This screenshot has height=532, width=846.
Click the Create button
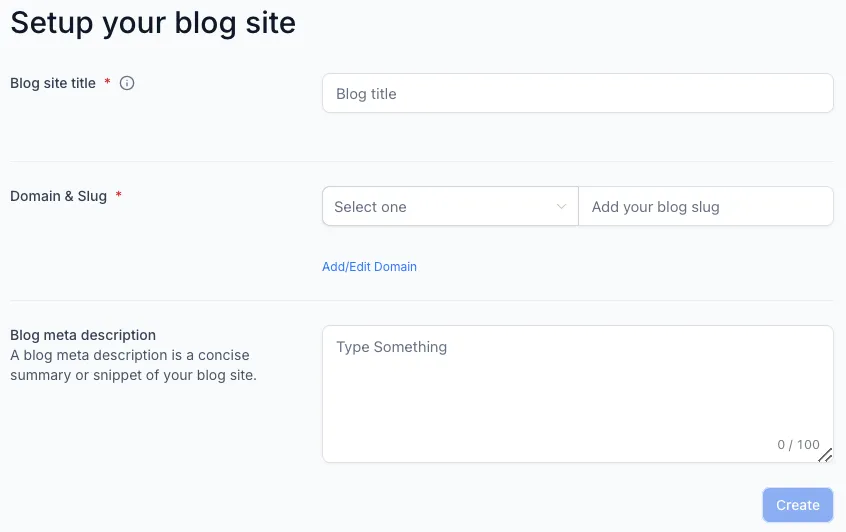(798, 505)
